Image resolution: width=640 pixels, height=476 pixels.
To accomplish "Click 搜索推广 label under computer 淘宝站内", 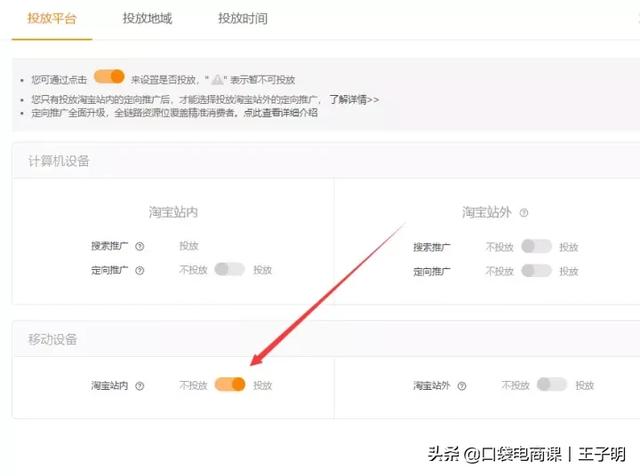I will coord(109,246).
